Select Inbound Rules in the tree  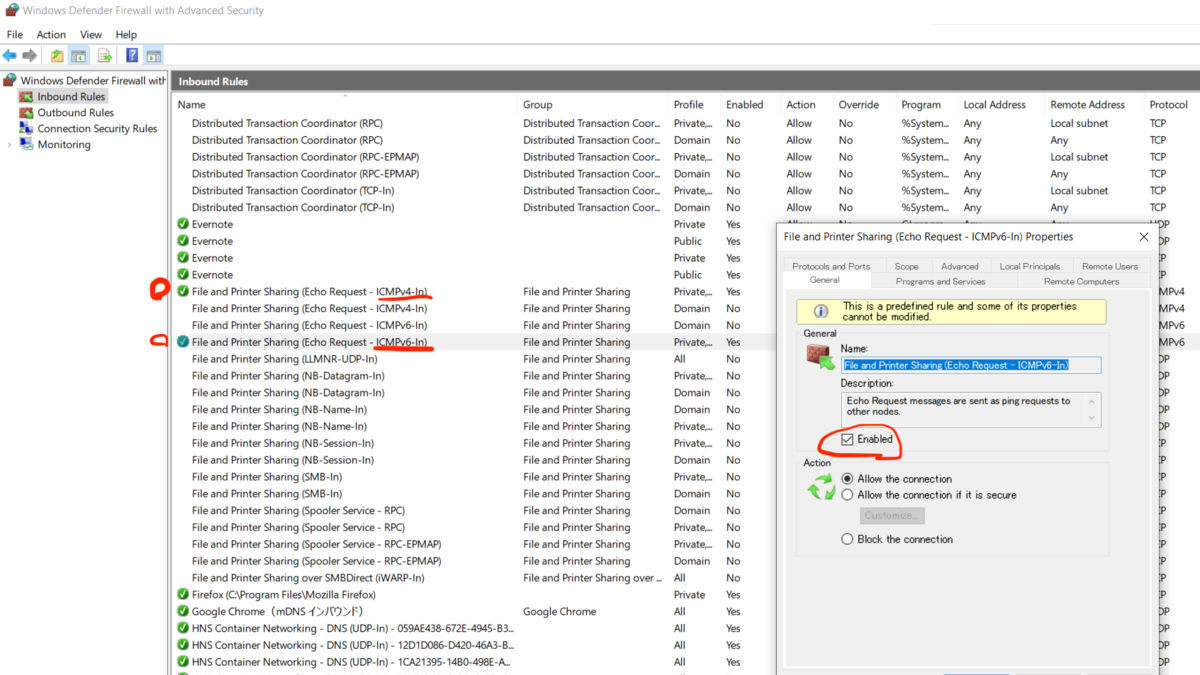[71, 97]
